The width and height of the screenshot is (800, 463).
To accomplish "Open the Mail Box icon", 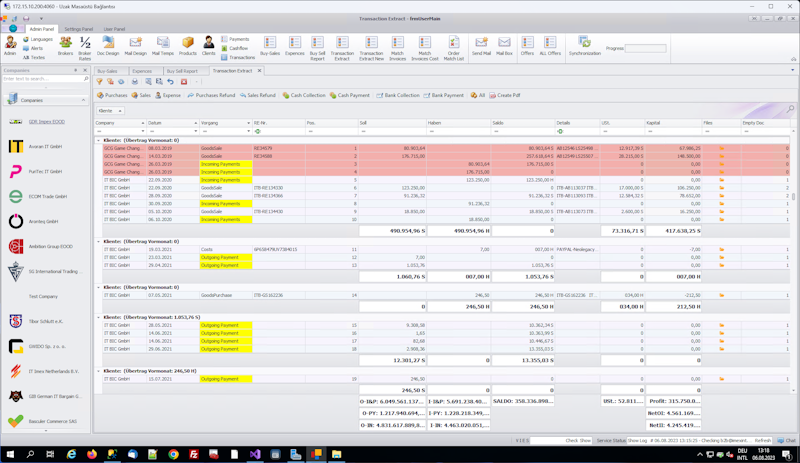I will (504, 46).
